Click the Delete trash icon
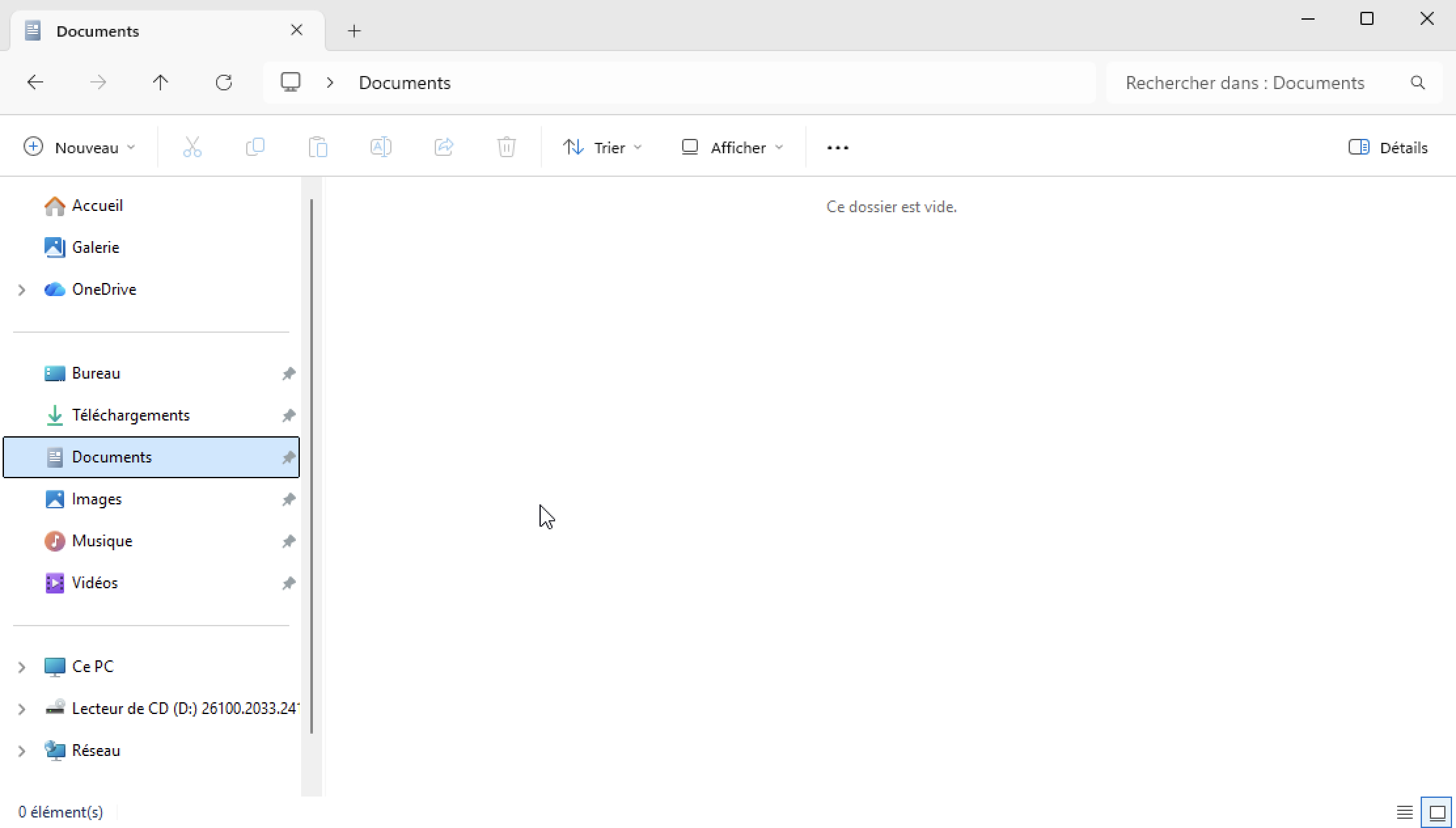The image size is (1456, 828). (506, 147)
